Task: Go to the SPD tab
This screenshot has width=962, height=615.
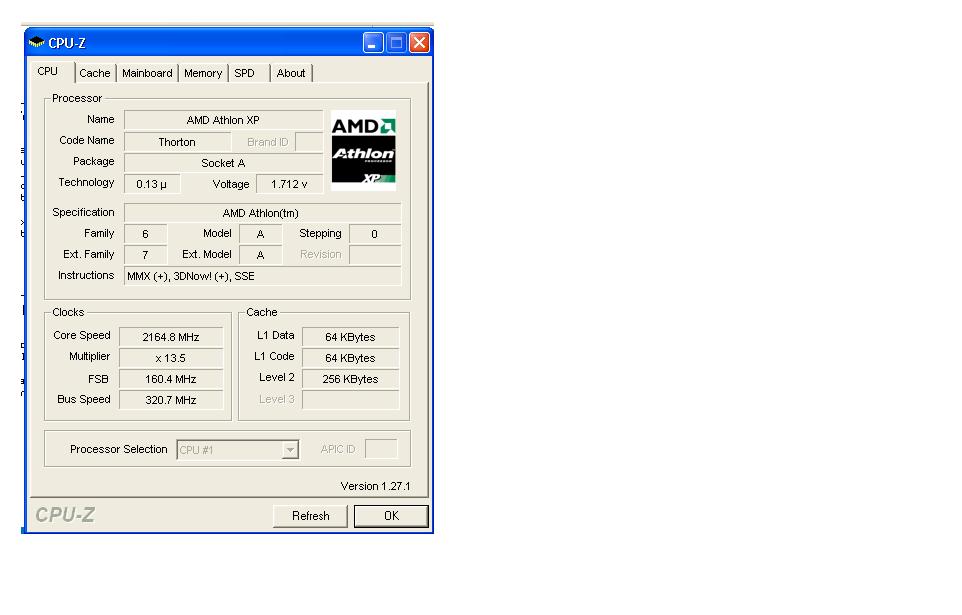Action: tap(245, 73)
